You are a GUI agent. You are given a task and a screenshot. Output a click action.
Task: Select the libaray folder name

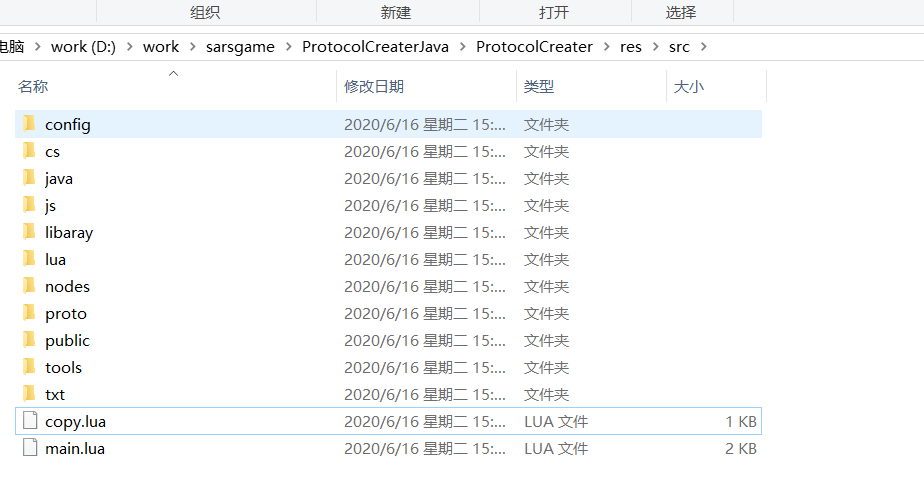click(69, 232)
